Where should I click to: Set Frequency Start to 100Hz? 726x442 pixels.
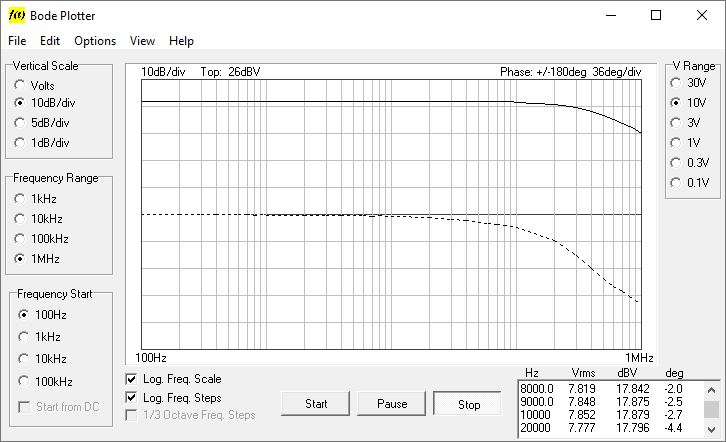[23, 315]
